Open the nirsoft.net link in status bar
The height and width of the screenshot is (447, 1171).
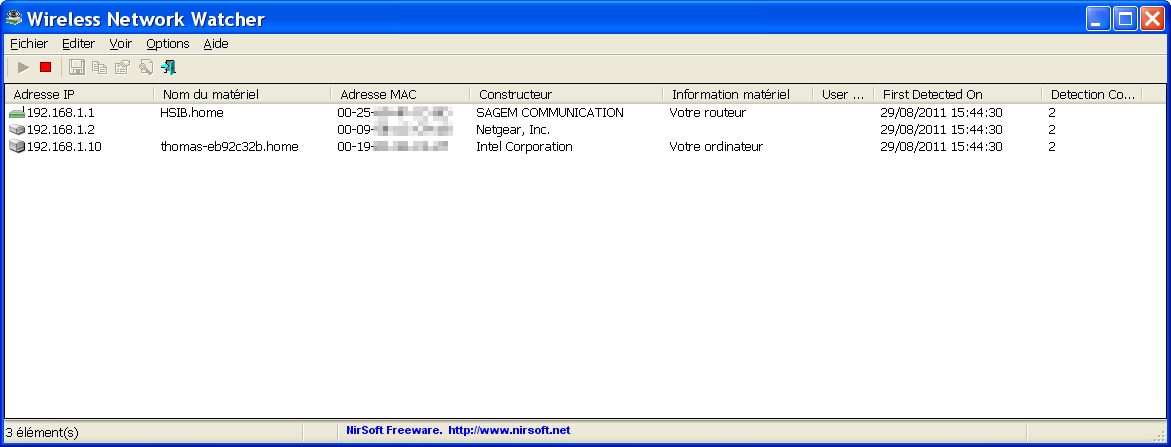[509, 431]
